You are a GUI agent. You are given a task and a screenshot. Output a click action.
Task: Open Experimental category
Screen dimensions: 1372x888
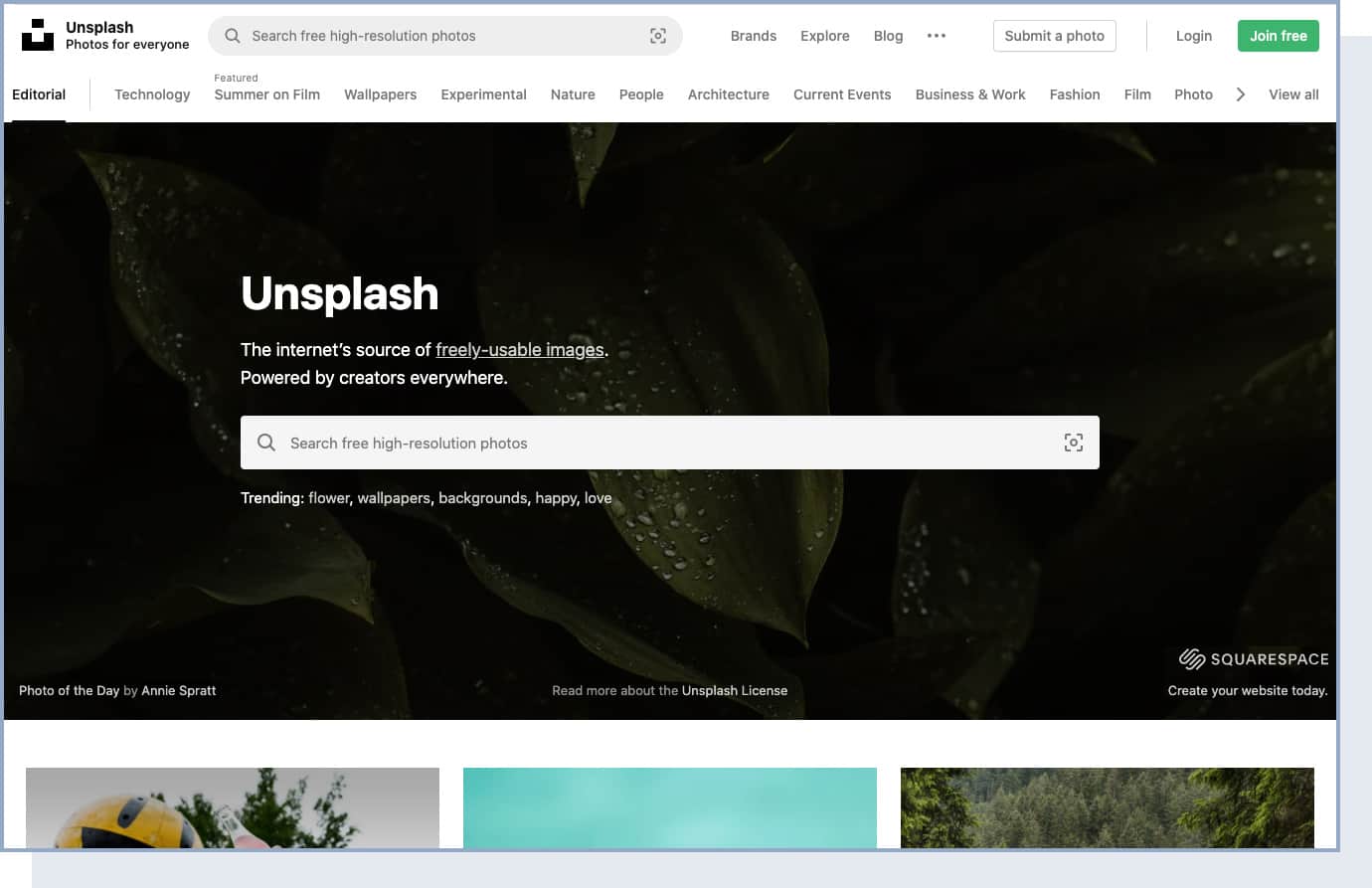(x=484, y=94)
